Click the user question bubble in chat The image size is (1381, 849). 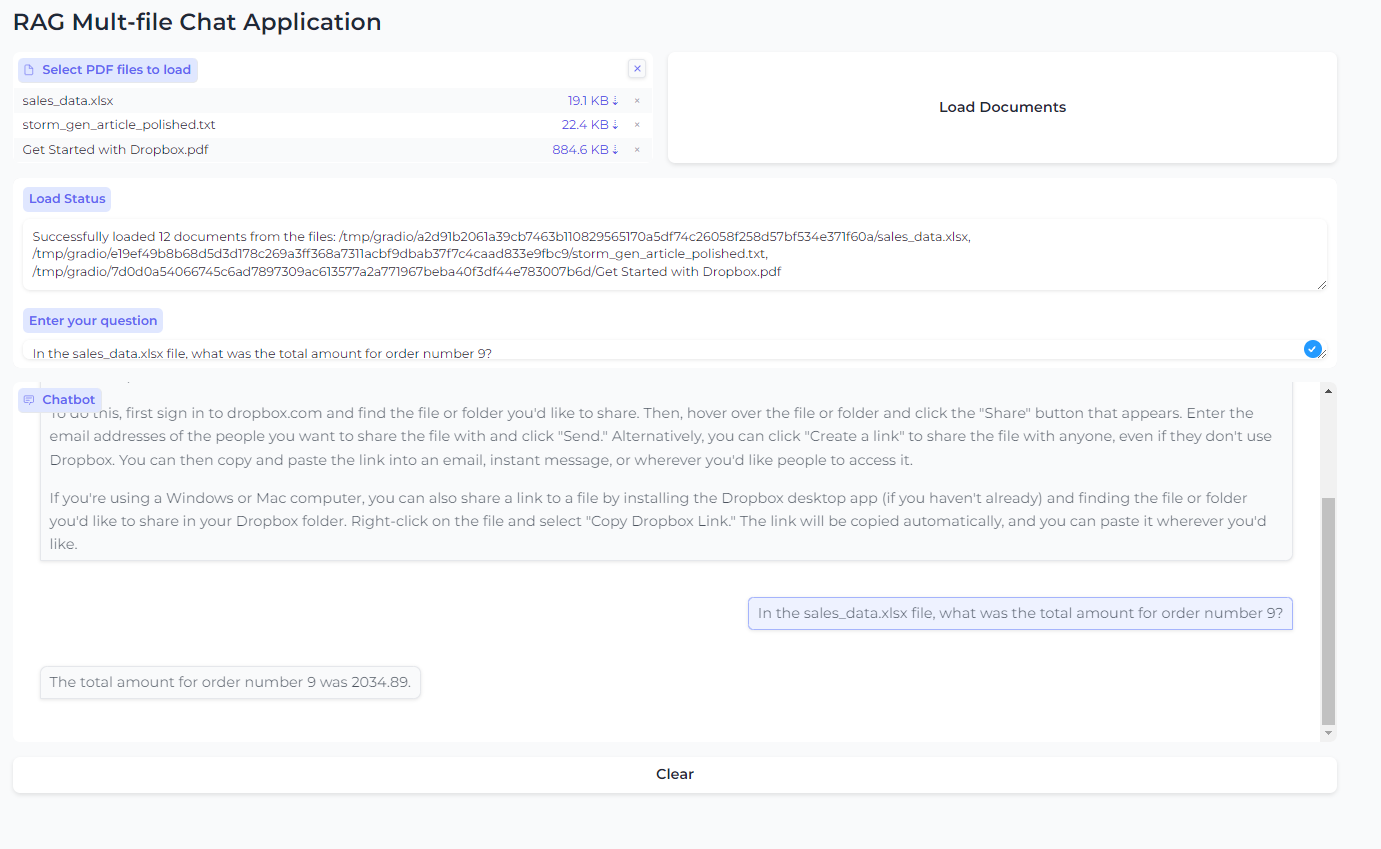pyautogui.click(x=1020, y=613)
